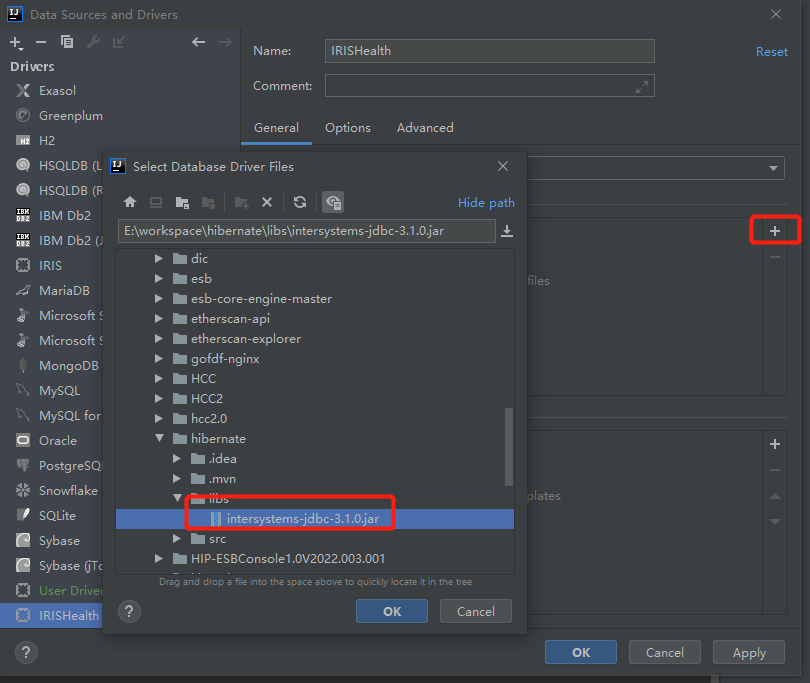Click the Duplicate driver icon in left toolbar
This screenshot has height=683, width=810.
pyautogui.click(x=67, y=42)
